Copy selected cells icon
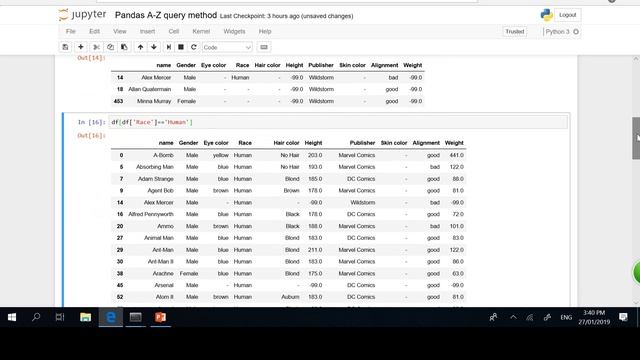The height and width of the screenshot is (360, 640). coord(110,47)
